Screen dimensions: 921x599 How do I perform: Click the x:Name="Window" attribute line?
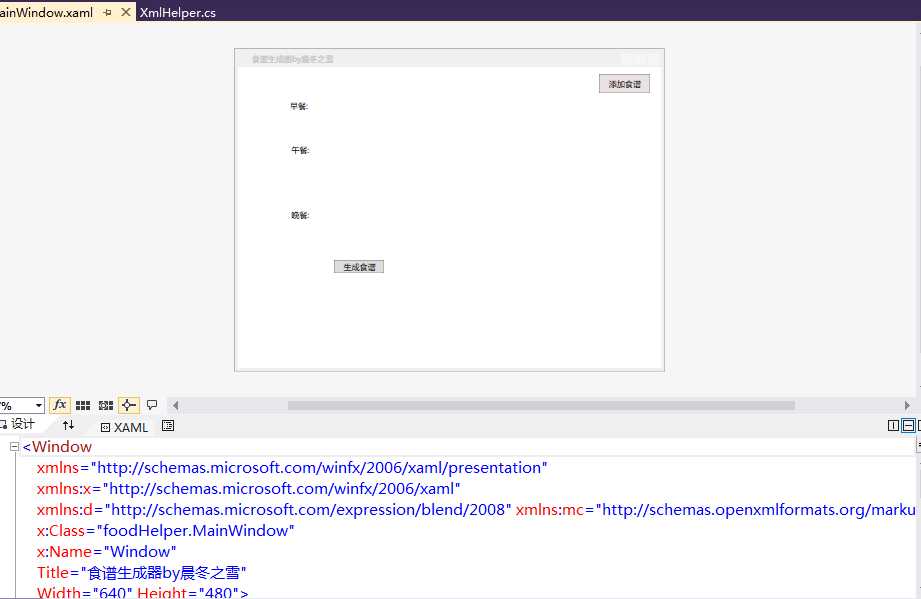[x=106, y=552]
